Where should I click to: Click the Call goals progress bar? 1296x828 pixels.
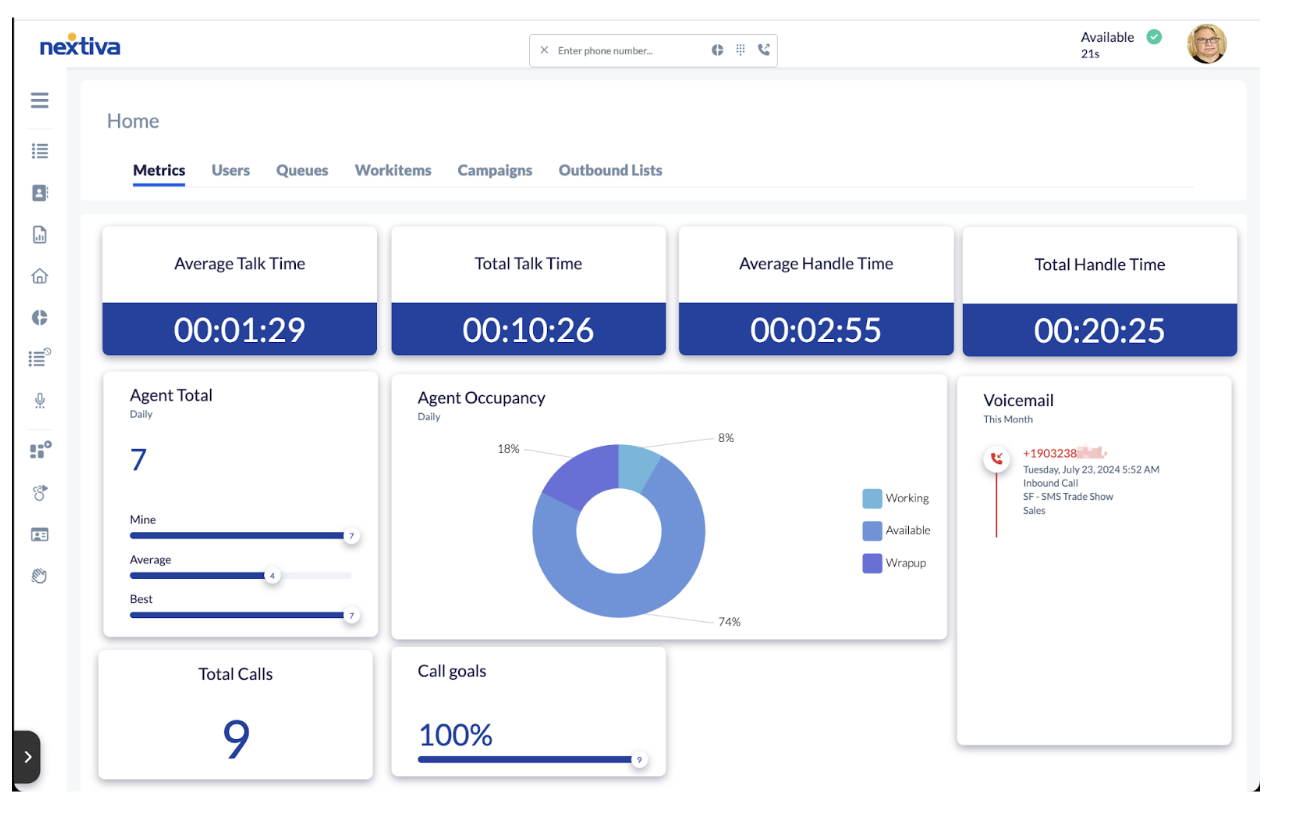point(530,759)
